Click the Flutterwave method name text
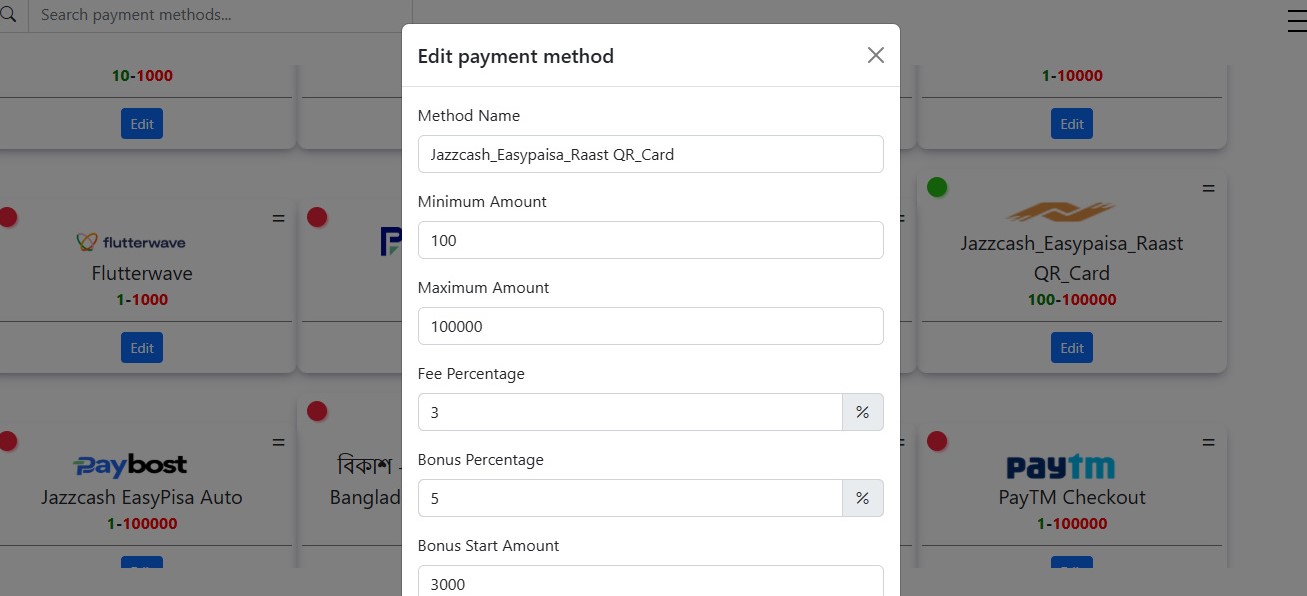1307x596 pixels. 142,273
